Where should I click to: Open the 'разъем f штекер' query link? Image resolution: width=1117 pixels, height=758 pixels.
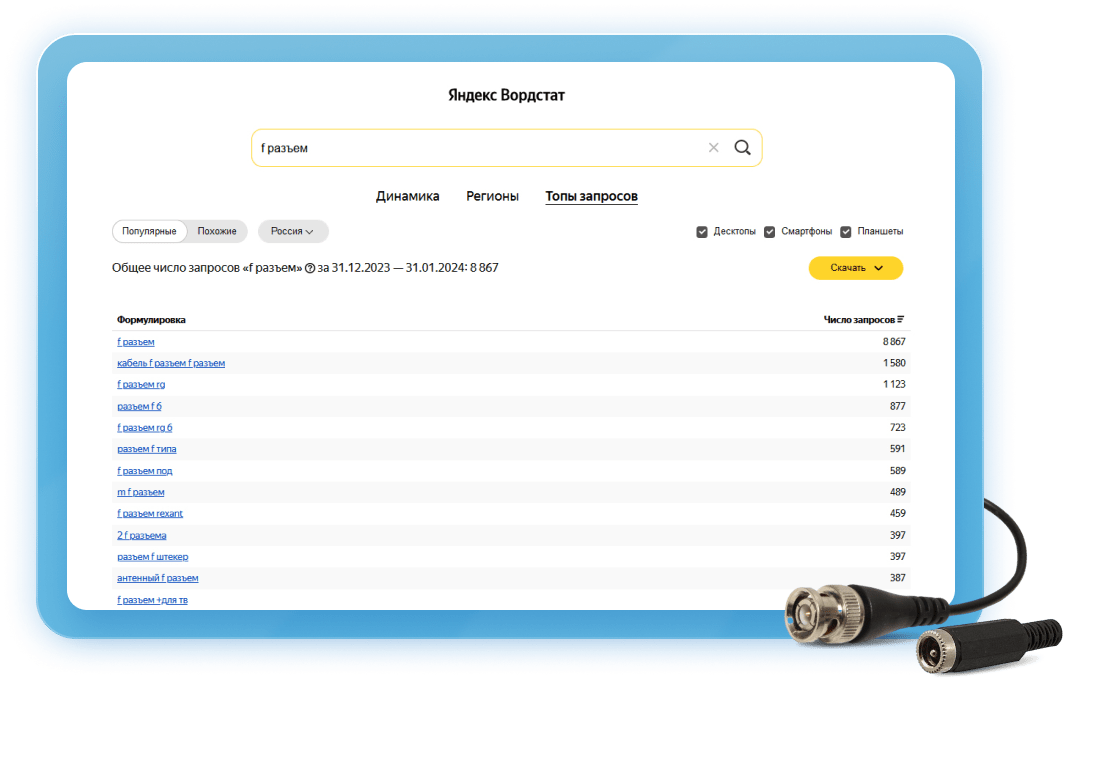pyautogui.click(x=152, y=556)
